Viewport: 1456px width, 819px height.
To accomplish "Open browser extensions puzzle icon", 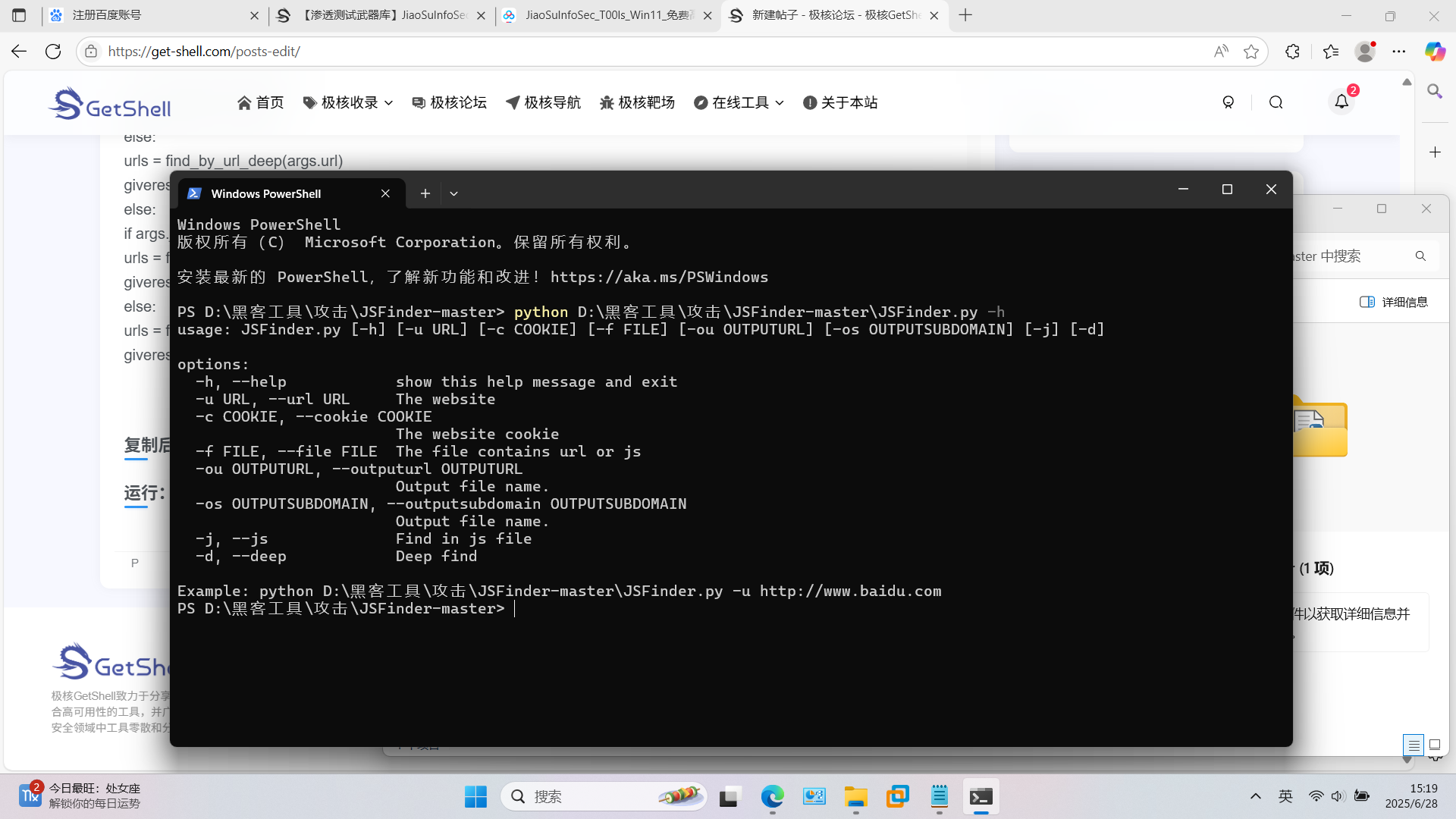I will (x=1292, y=51).
